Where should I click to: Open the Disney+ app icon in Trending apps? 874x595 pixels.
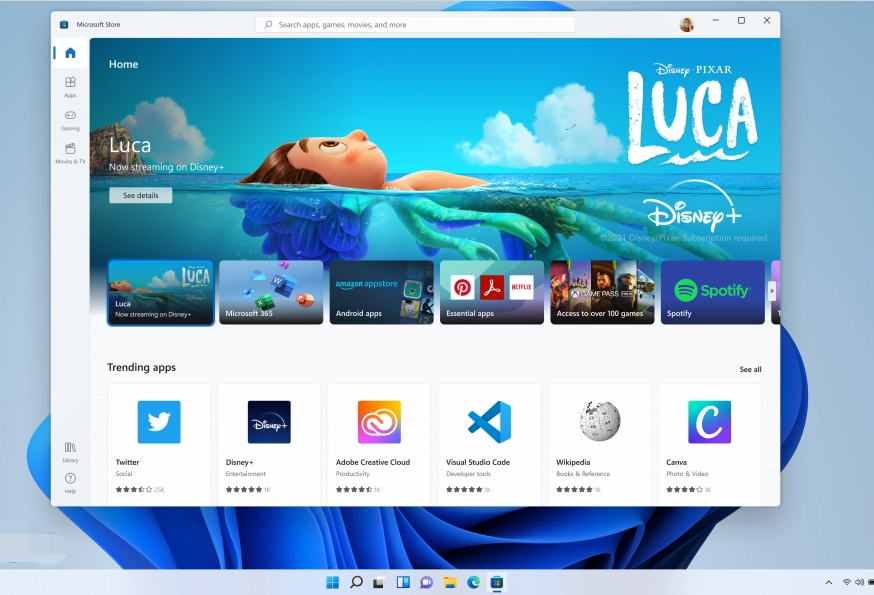(x=269, y=422)
